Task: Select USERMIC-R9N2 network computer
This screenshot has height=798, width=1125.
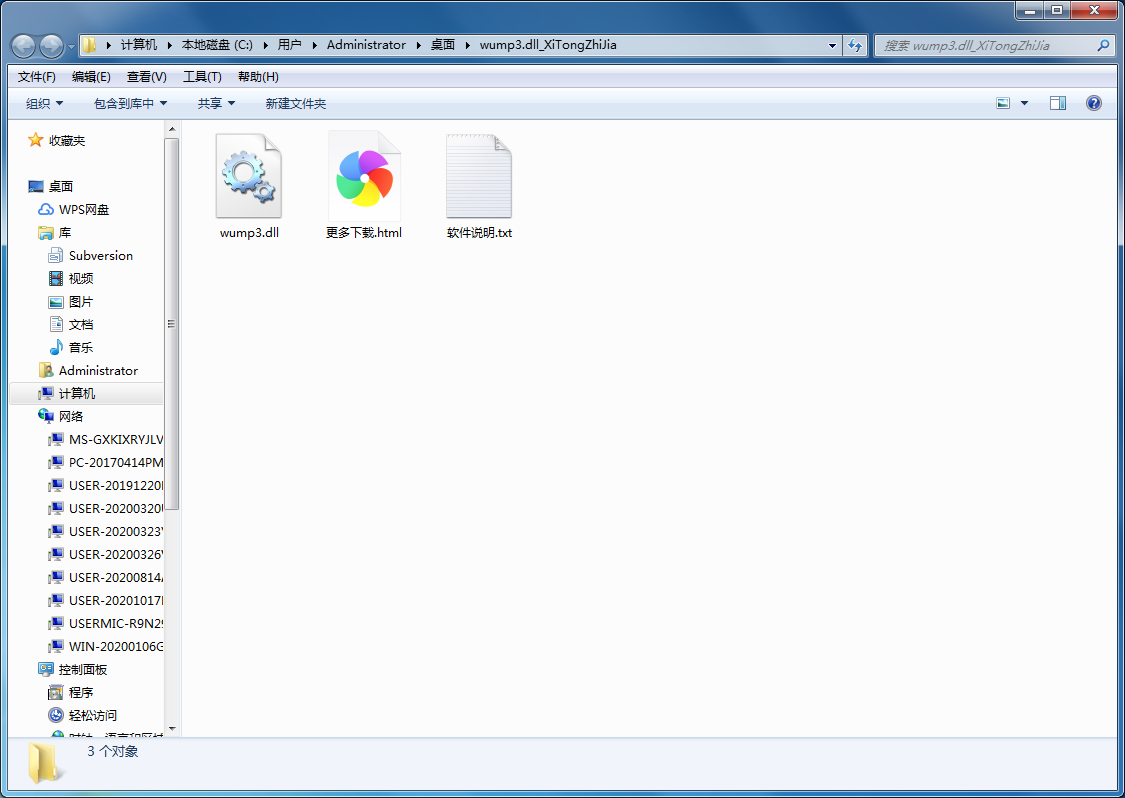Action: (105, 623)
